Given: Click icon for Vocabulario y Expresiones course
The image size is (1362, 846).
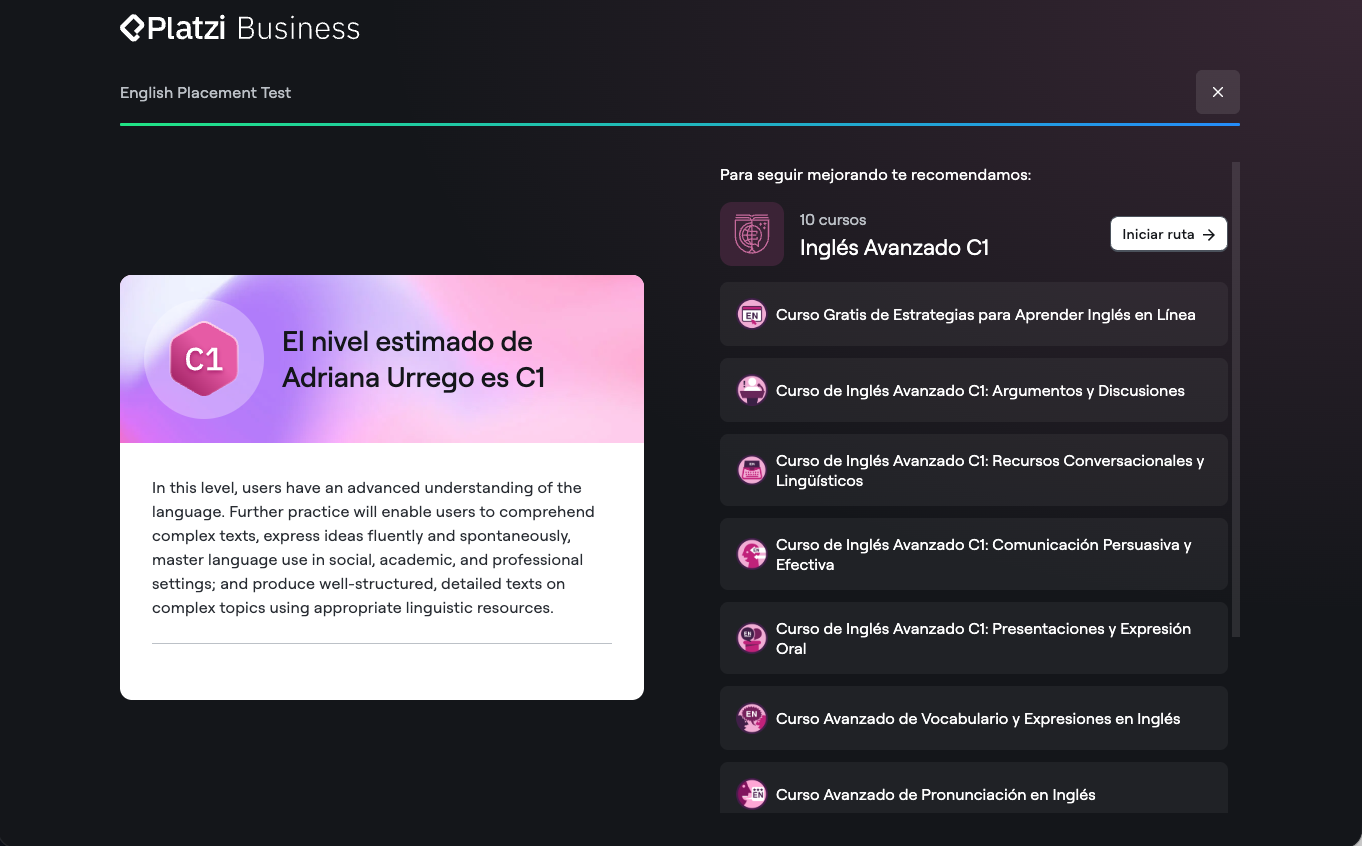Looking at the screenshot, I should [751, 719].
